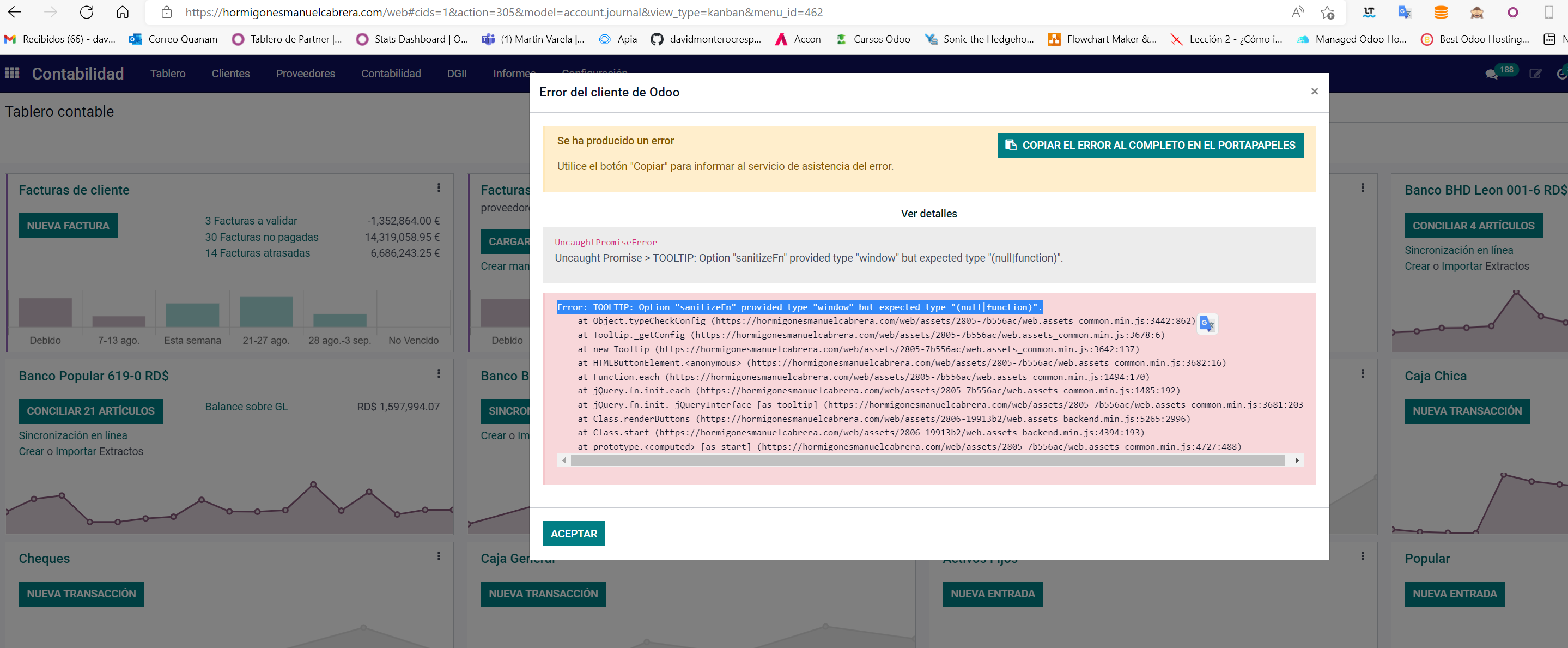The height and width of the screenshot is (648, 1568).
Task: Open Sonic the Hedgehog bookmark
Action: pyautogui.click(x=979, y=39)
